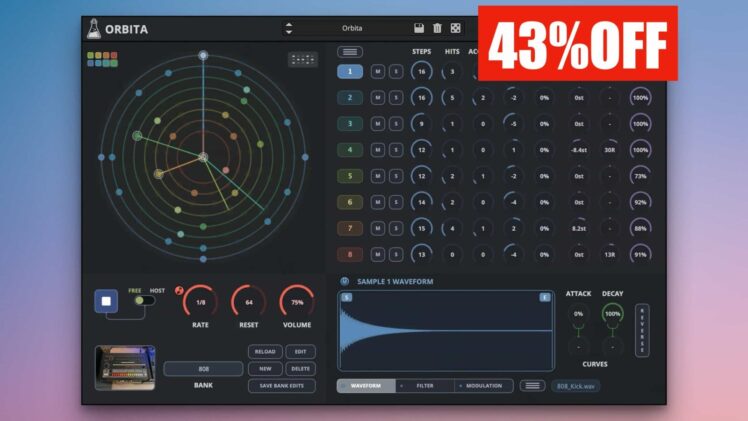748x421 pixels.
Task: Open the Orbita preset name field
Action: 352,28
